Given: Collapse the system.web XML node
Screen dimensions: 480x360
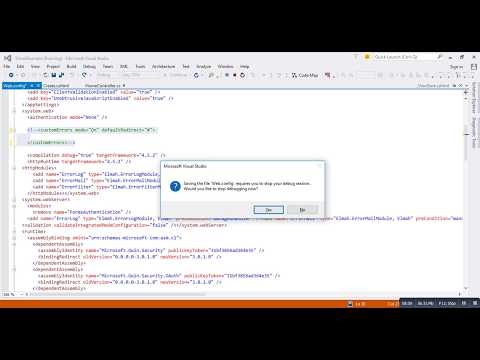Looking at the screenshot, I should [x=14, y=111].
